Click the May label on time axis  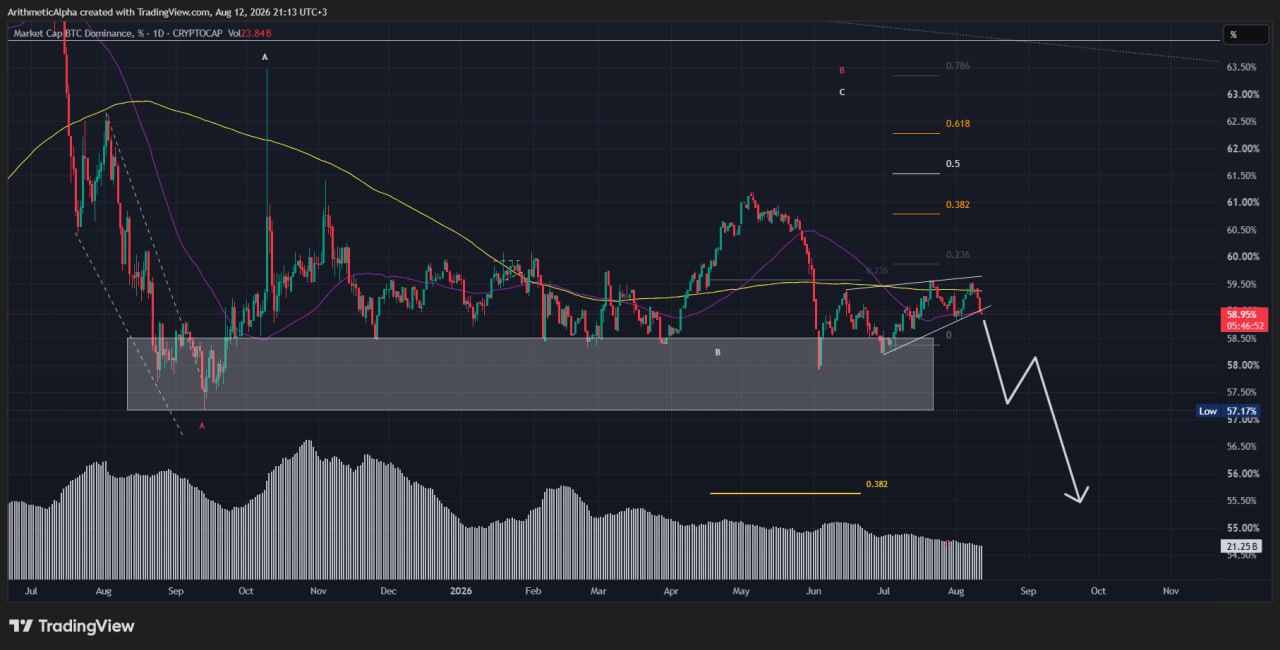point(741,591)
